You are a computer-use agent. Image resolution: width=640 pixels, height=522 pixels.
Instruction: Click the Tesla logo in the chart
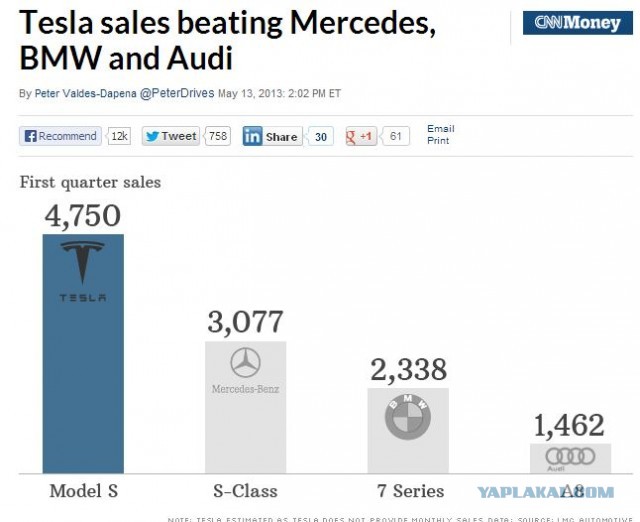pyautogui.click(x=83, y=270)
